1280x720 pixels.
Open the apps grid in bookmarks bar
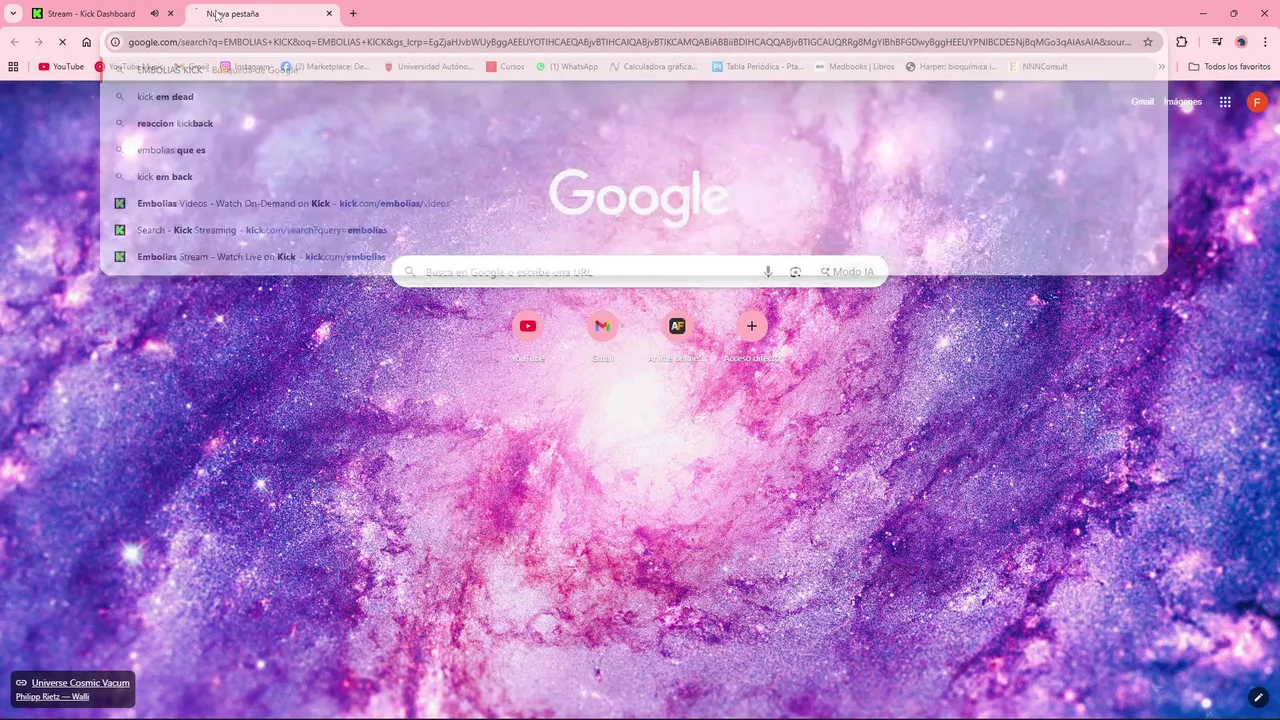pos(13,67)
